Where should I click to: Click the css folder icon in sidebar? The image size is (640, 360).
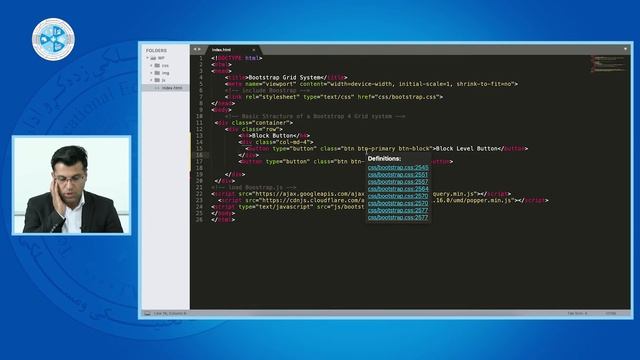[157, 65]
